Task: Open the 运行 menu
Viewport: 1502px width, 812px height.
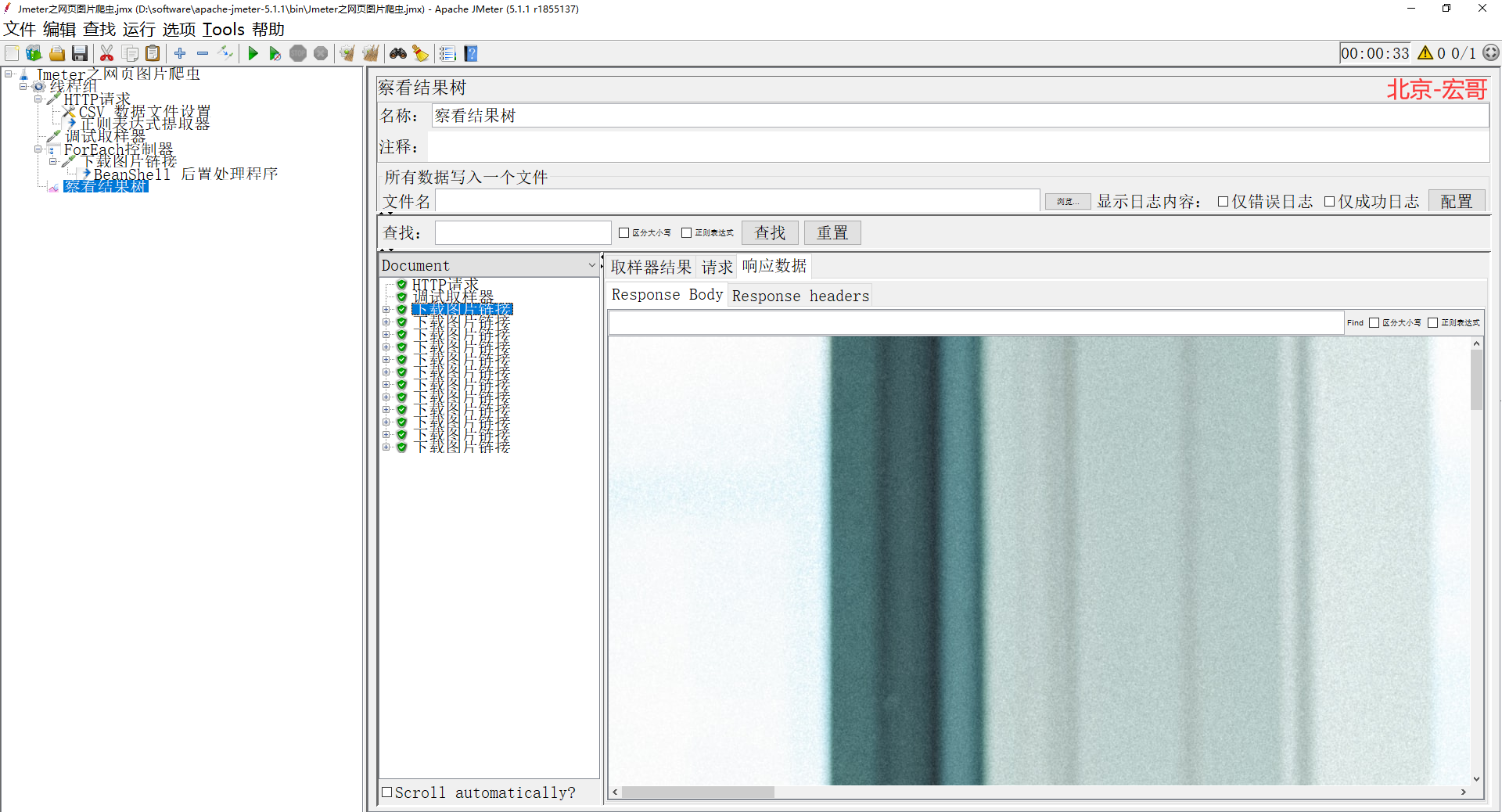Action: click(139, 29)
